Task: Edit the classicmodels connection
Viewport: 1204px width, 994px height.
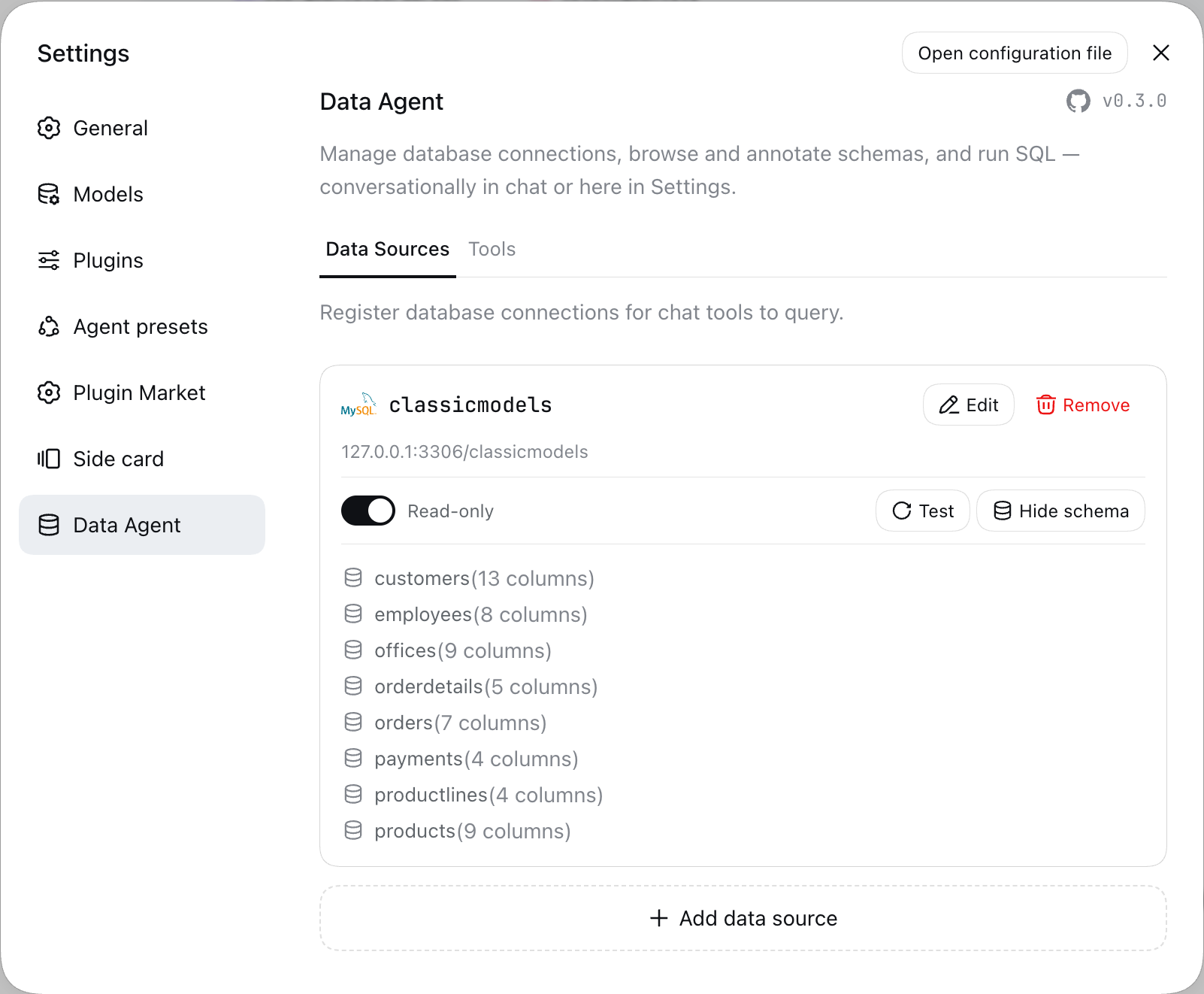Action: (969, 405)
